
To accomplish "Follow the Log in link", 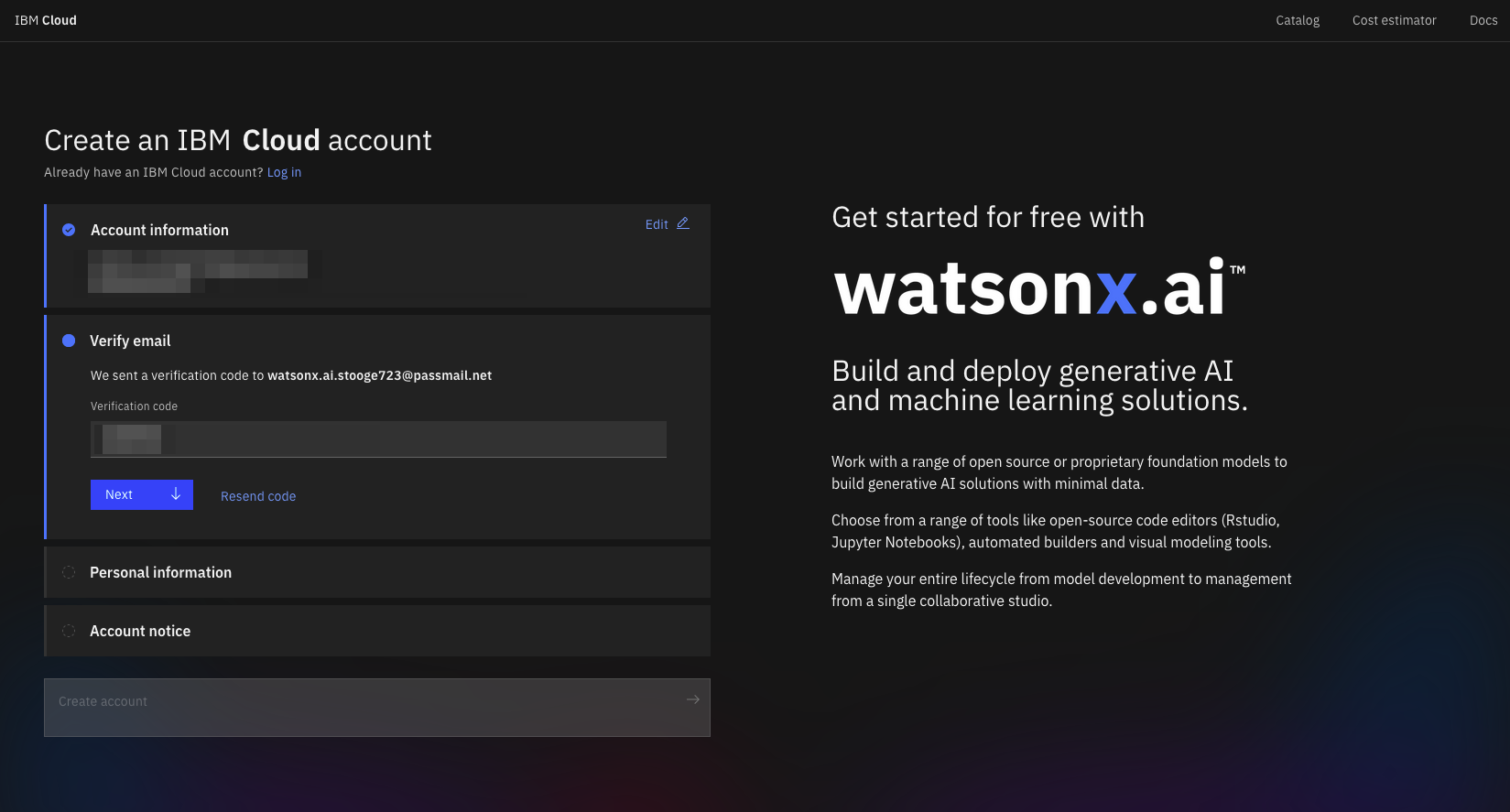I will [284, 172].
